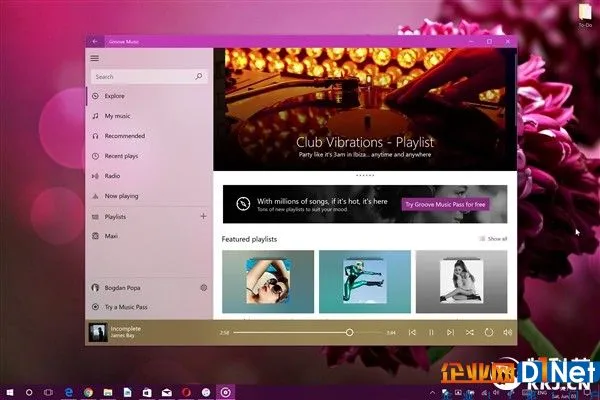Open Task View in the taskbar
Viewport: 600px width, 400px height.
pos(48,392)
